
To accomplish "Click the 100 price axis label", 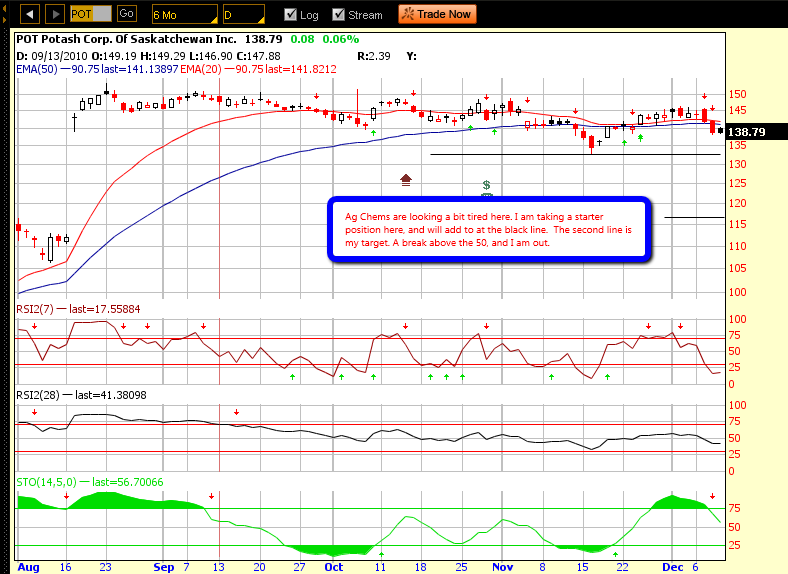I will (738, 292).
